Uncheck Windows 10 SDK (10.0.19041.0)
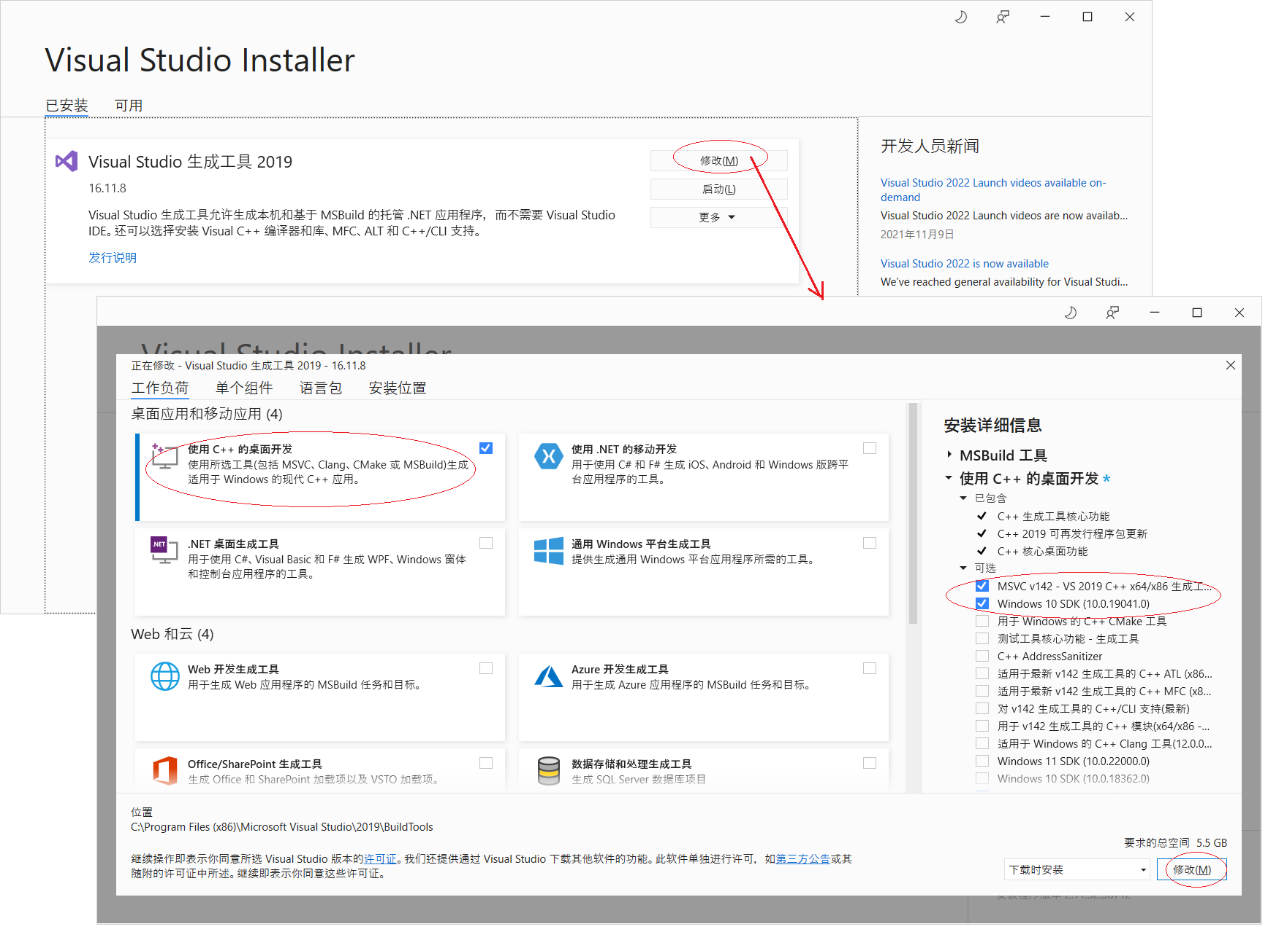The width and height of the screenshot is (1268, 932). (981, 603)
